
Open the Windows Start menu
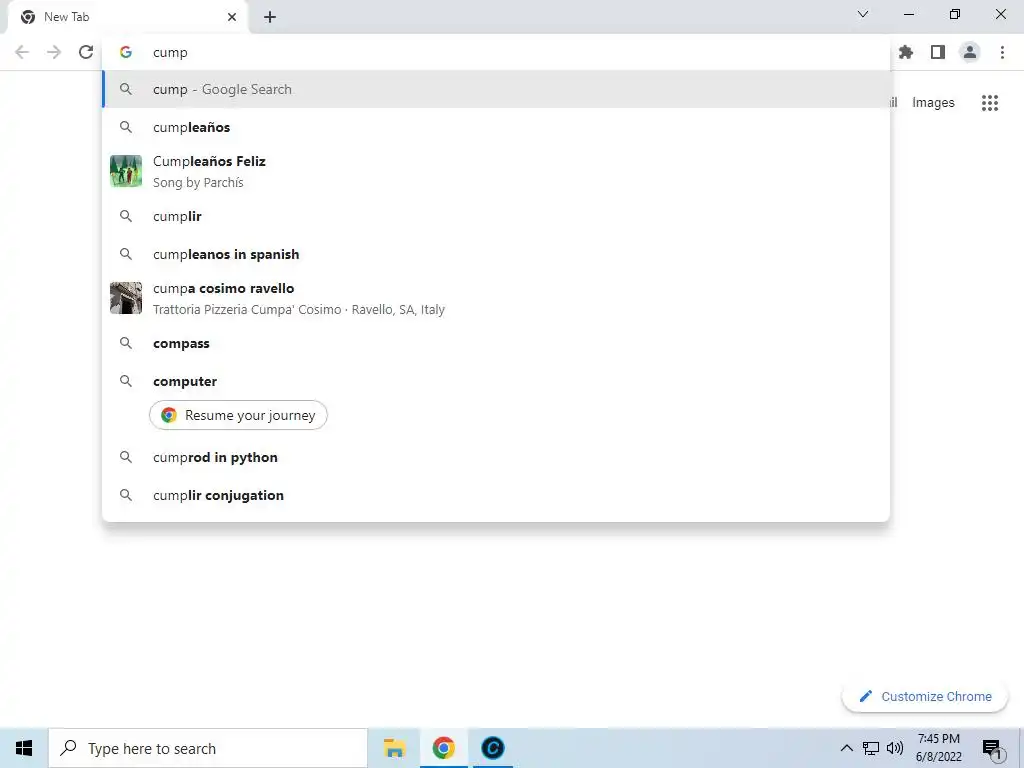24,748
